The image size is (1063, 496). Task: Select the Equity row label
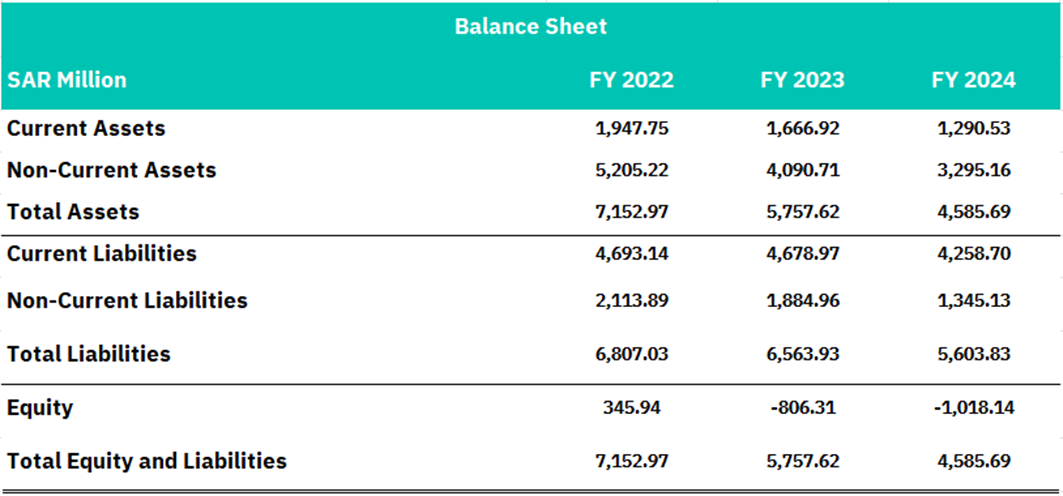40,408
